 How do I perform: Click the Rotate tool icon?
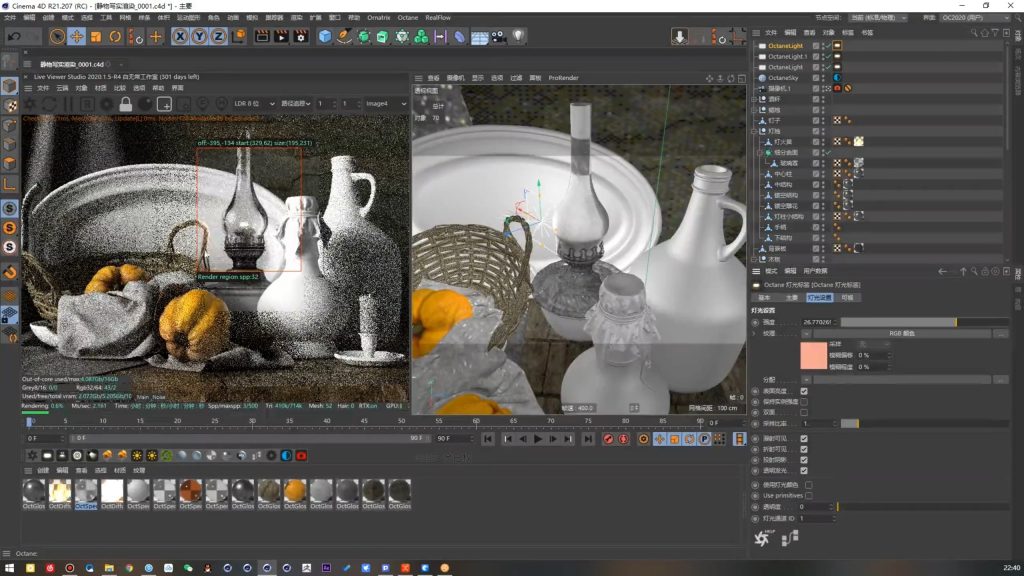115,37
